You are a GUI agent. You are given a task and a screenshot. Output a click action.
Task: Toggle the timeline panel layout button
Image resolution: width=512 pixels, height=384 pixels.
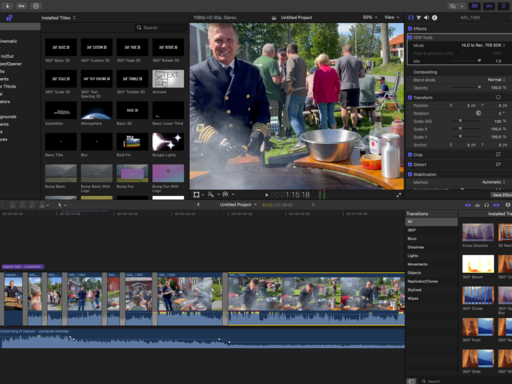(x=489, y=6)
